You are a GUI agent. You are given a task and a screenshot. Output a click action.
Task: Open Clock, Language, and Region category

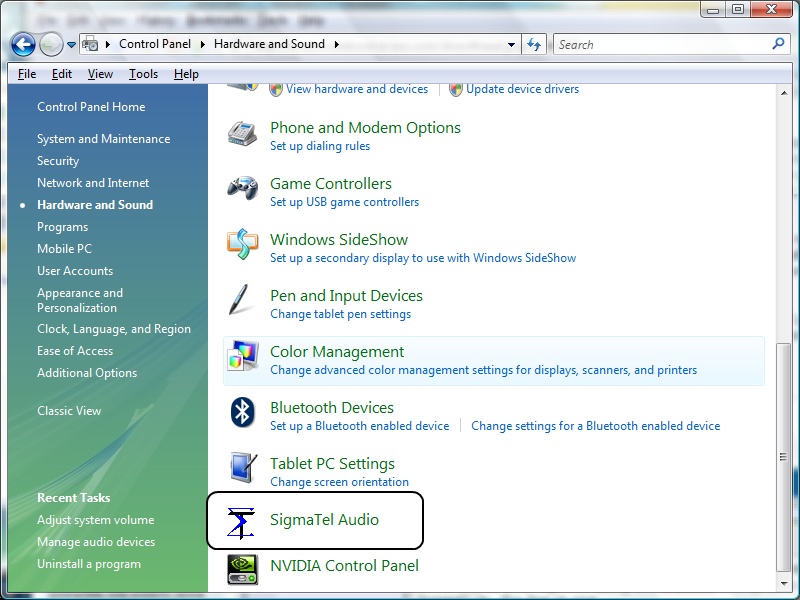click(114, 329)
